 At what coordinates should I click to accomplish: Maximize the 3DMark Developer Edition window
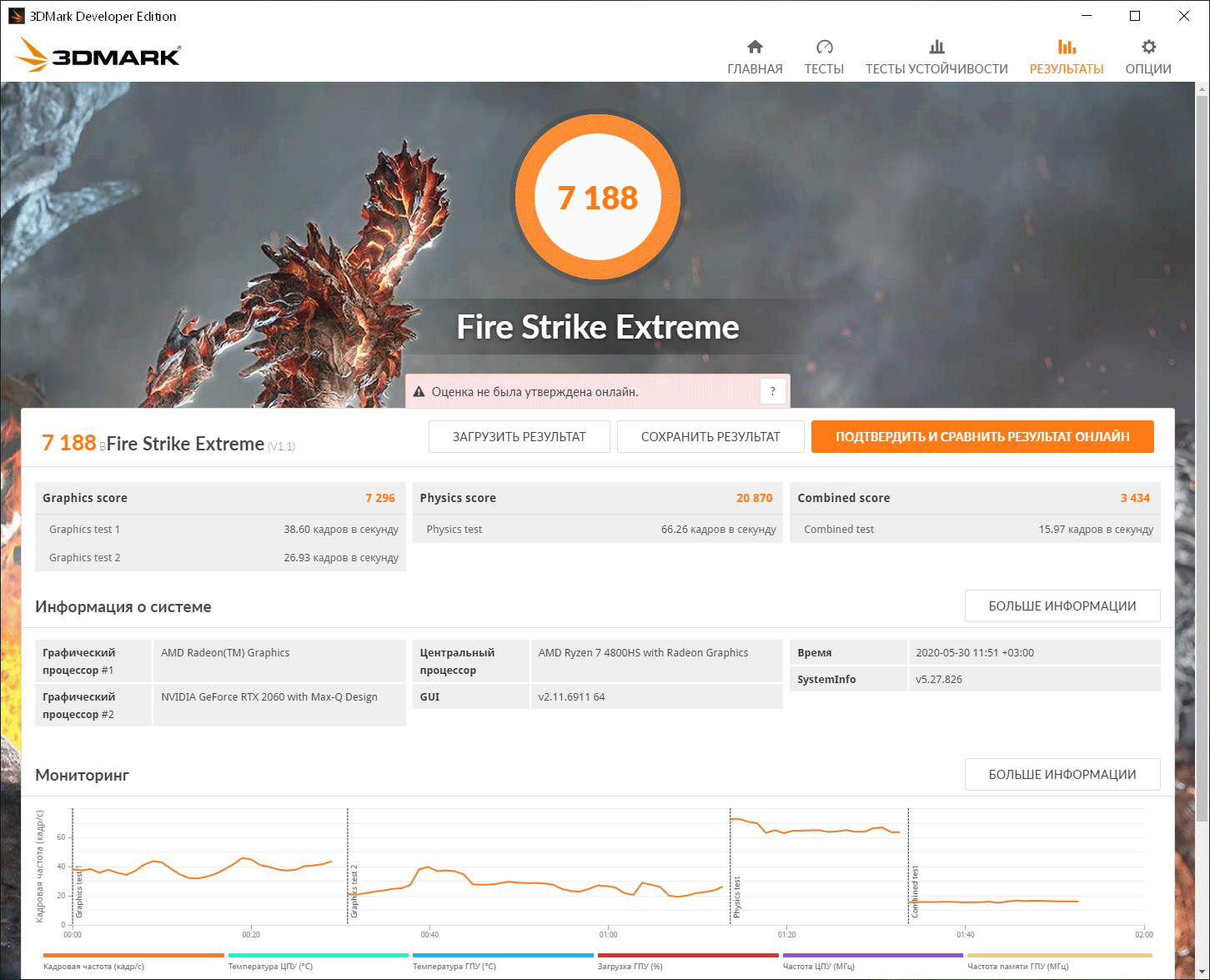coord(1135,16)
